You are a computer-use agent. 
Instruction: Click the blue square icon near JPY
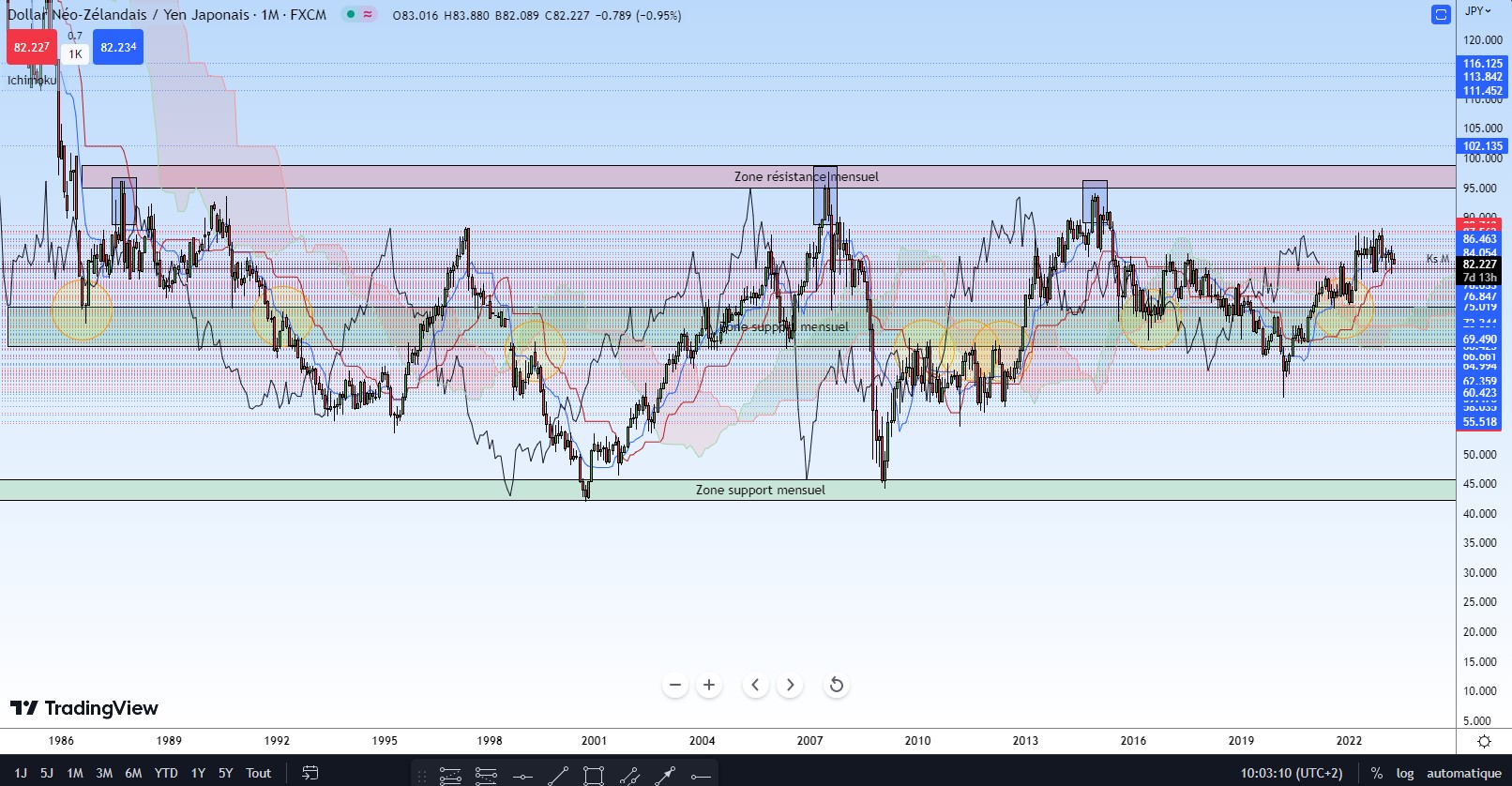coord(1442,15)
